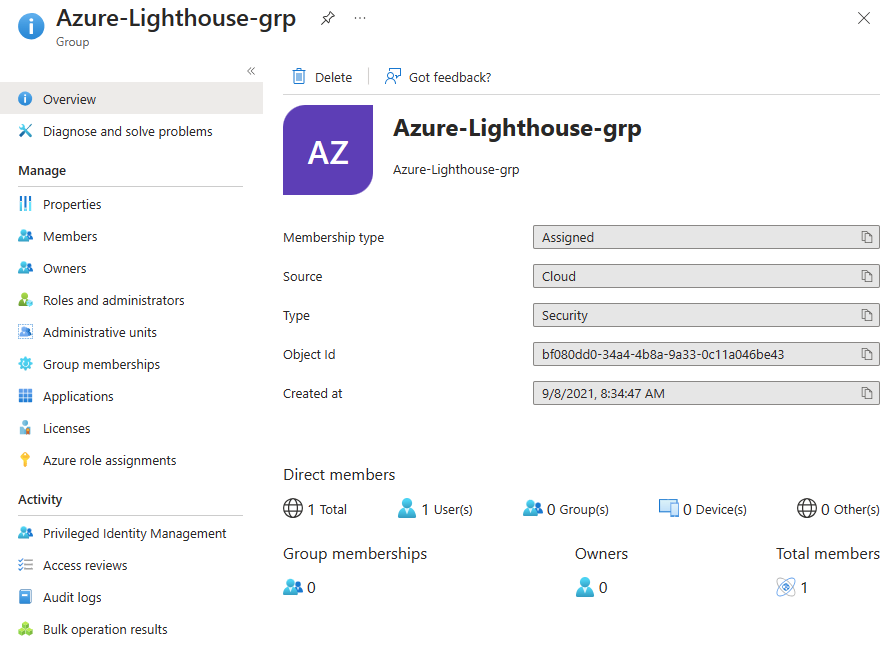Screen dimensions: 890x653
Task: Open Got feedback? link
Action: pos(450,77)
